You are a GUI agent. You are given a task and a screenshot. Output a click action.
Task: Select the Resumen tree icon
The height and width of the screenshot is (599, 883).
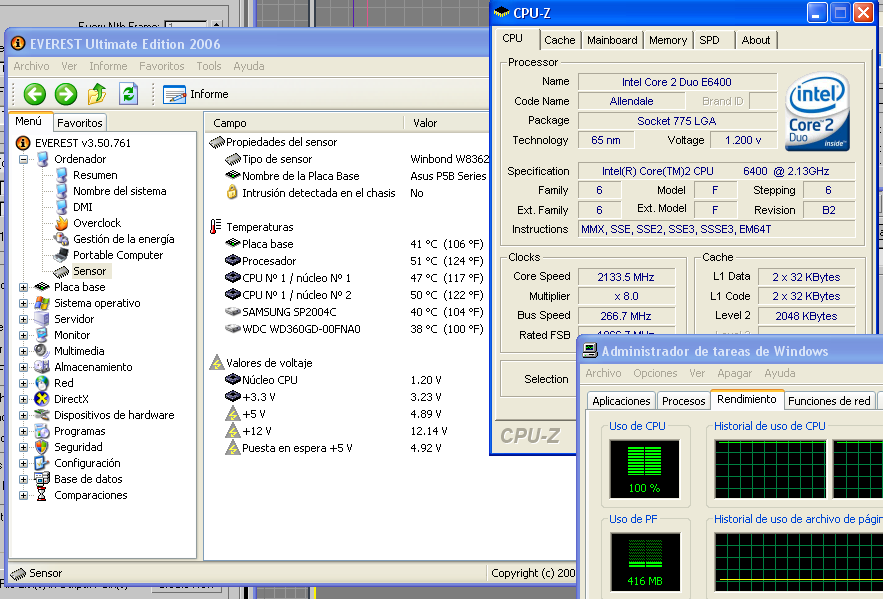click(61, 175)
